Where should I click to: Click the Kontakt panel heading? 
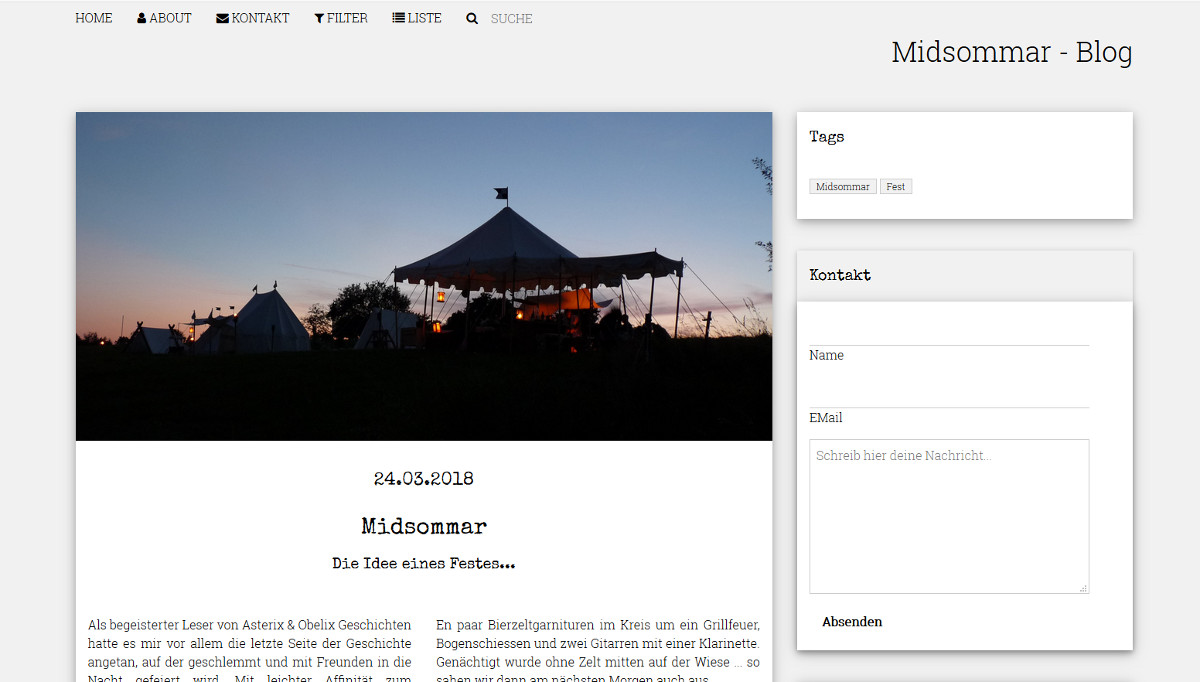point(840,275)
